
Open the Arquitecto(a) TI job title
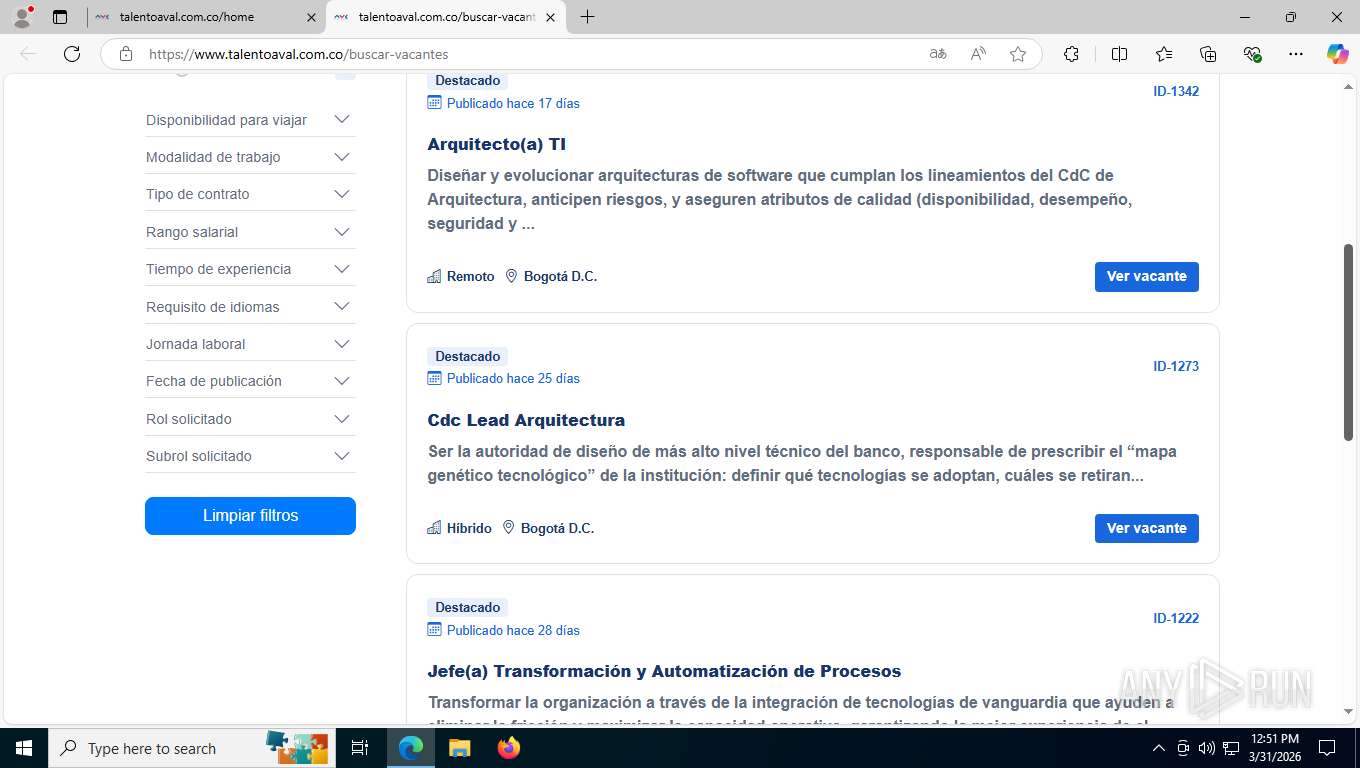497,144
